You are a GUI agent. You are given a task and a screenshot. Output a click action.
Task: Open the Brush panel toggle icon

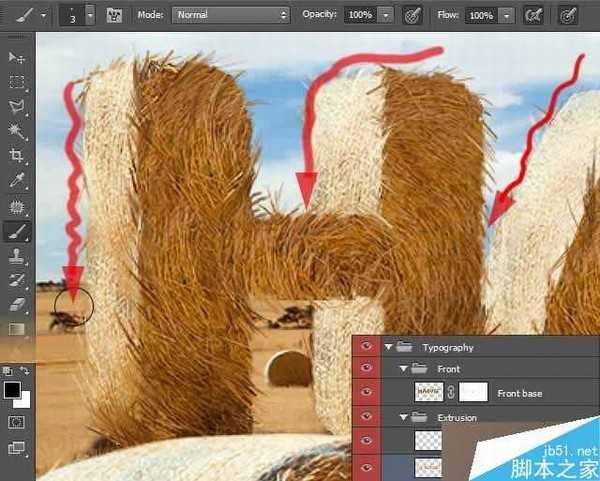coord(114,16)
